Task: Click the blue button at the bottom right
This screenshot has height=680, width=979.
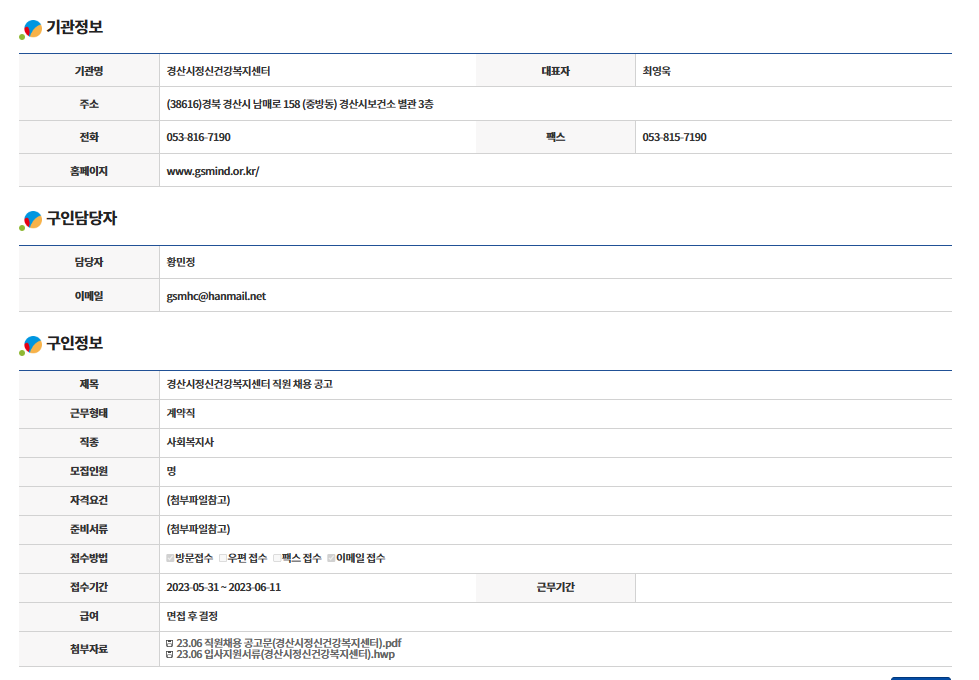Action: (920, 678)
